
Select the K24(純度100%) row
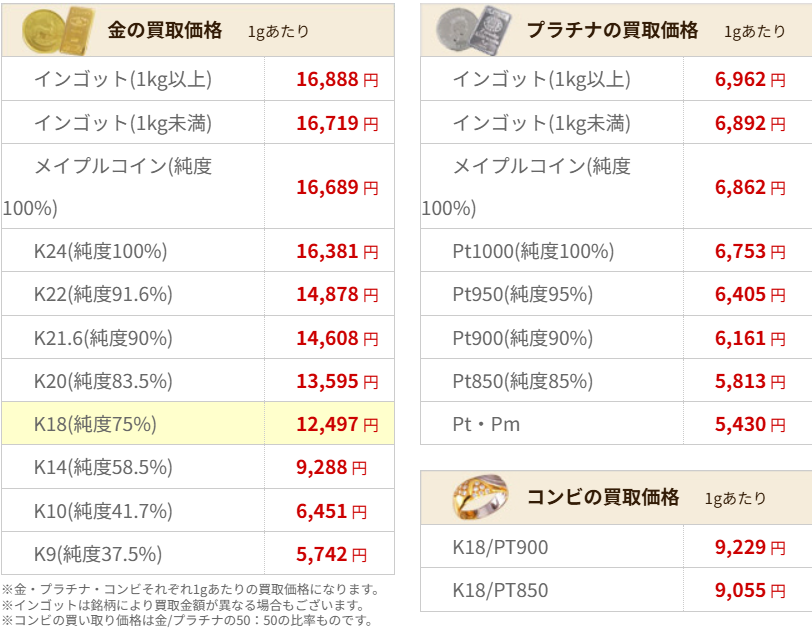[198, 251]
